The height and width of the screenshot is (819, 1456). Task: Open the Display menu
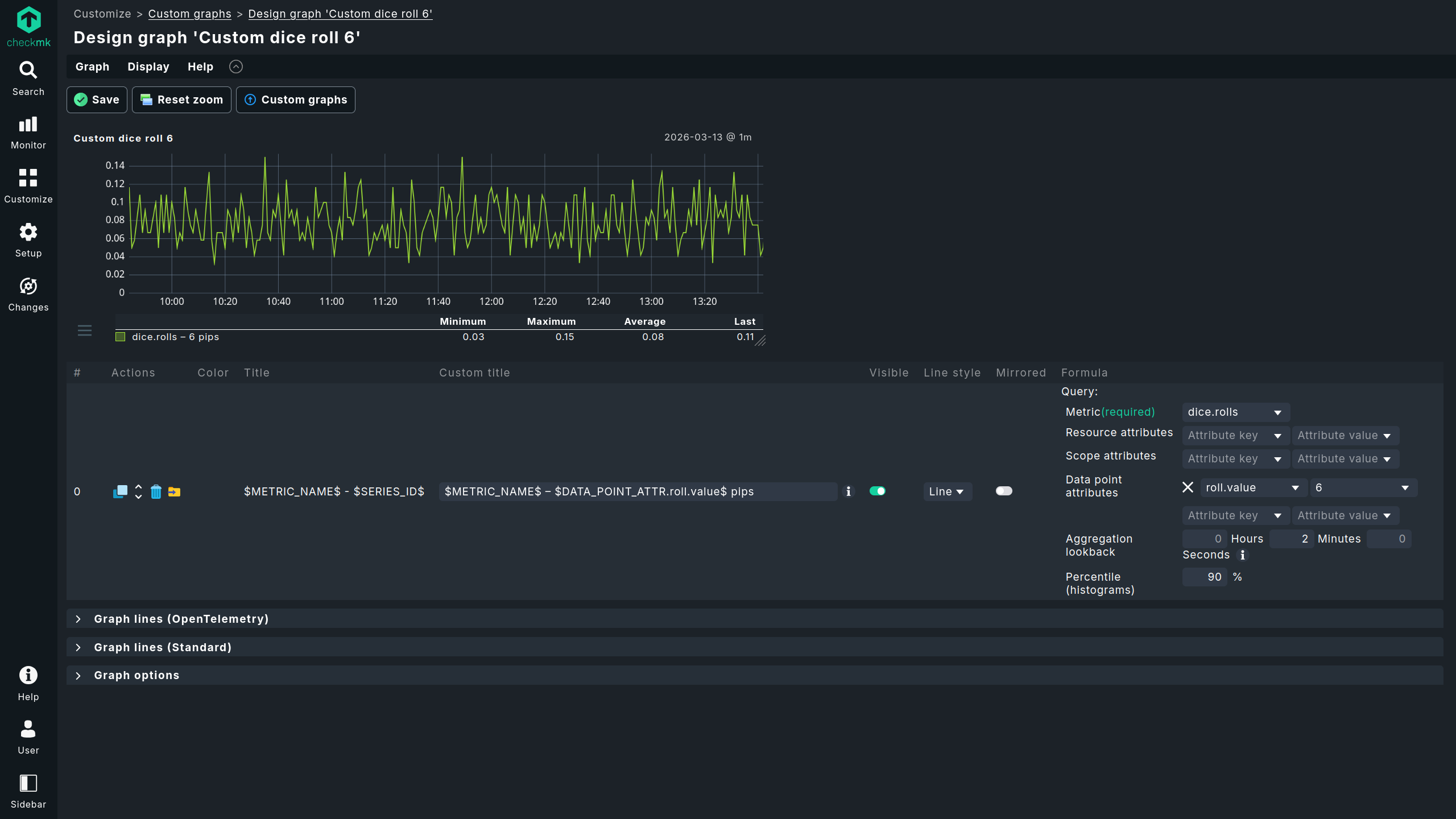(x=148, y=67)
